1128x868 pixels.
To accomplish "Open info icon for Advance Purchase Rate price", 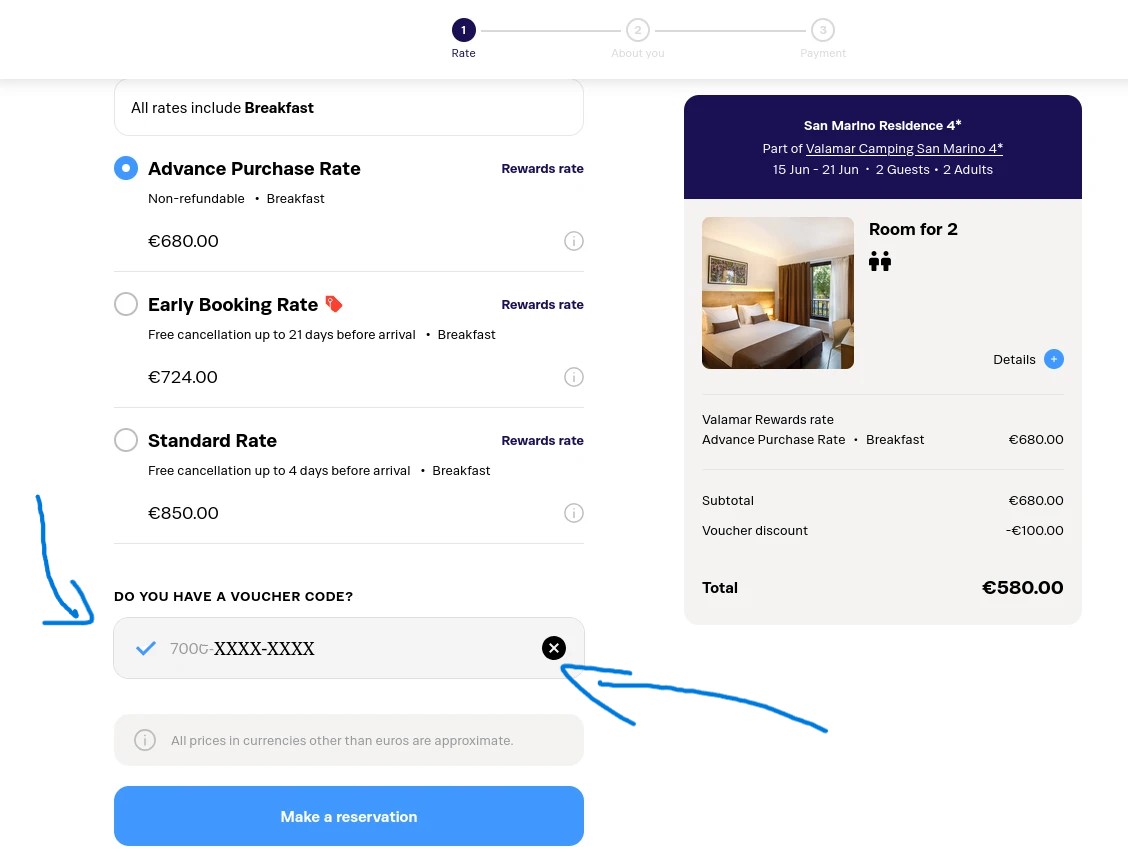I will click(574, 241).
